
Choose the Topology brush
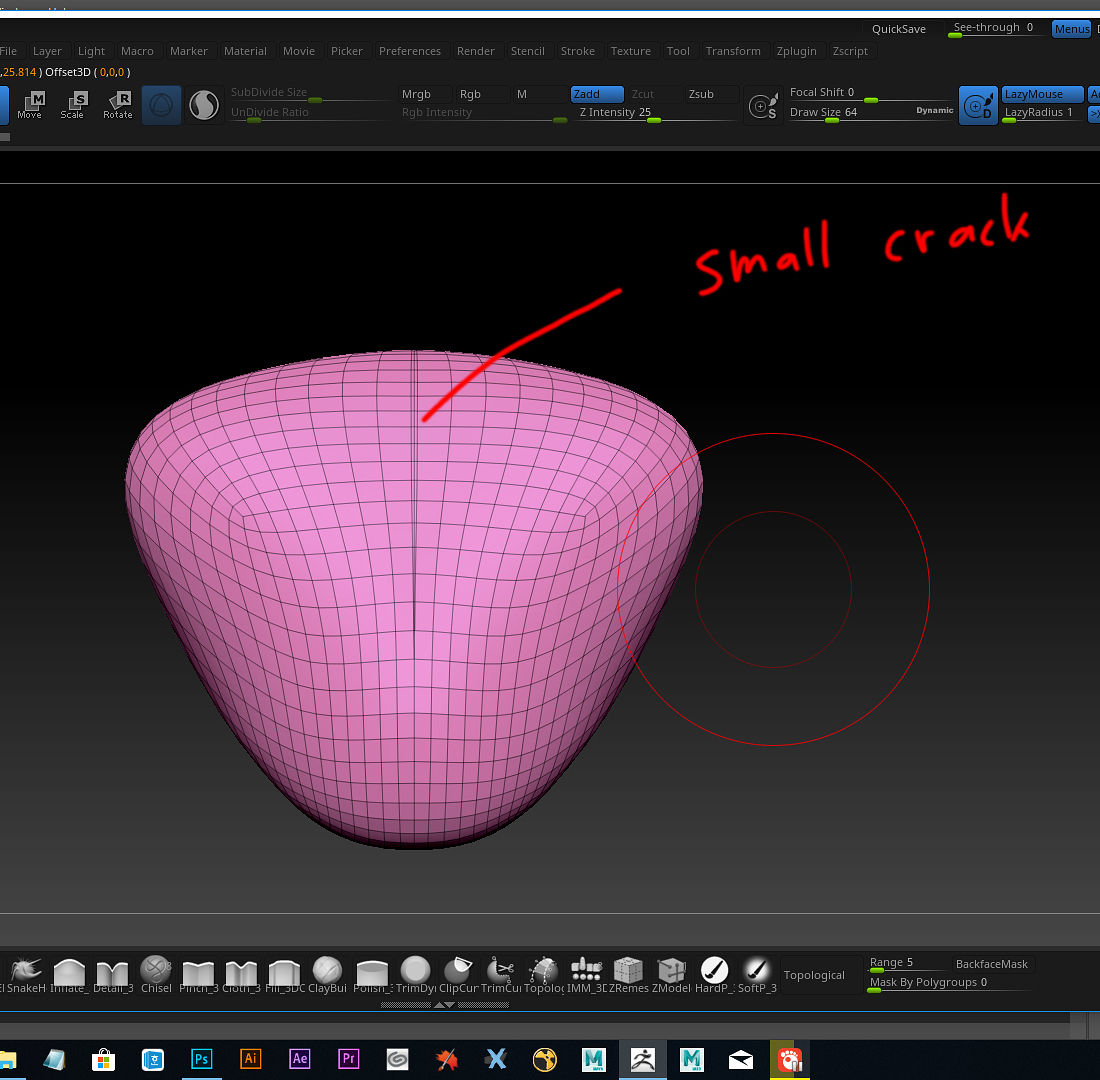(x=544, y=975)
